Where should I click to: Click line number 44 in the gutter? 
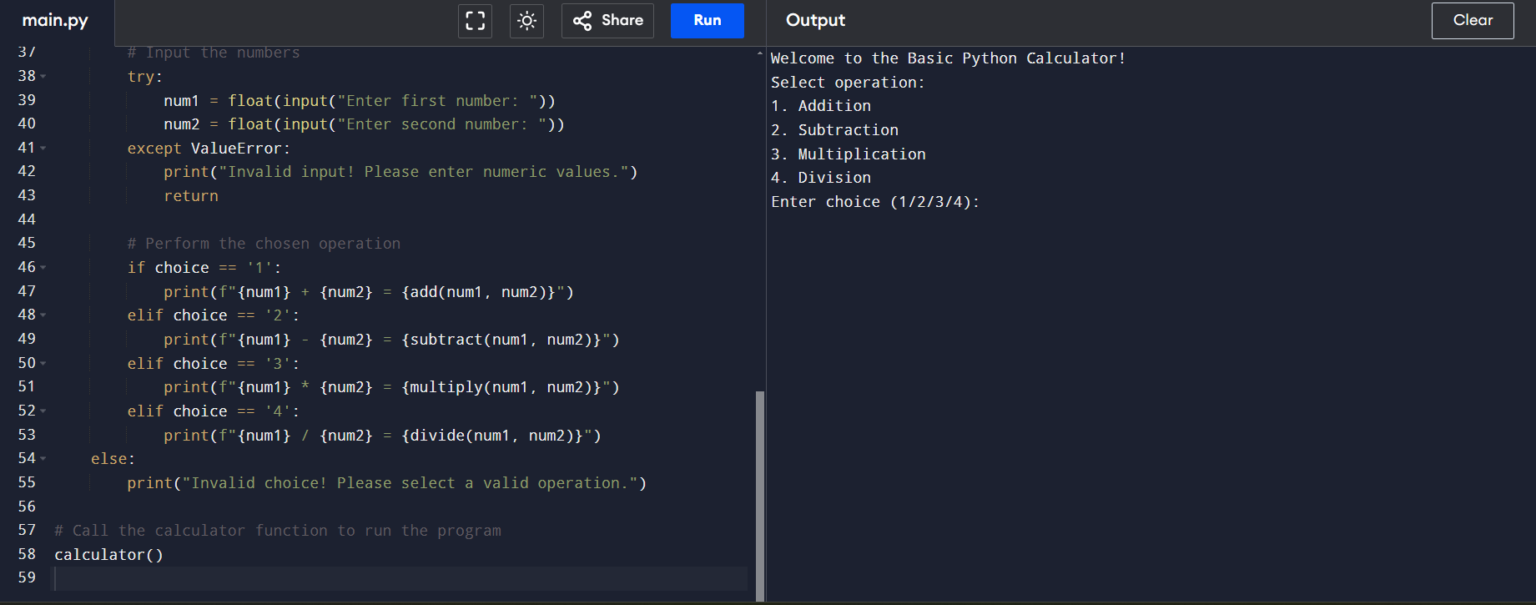point(27,220)
